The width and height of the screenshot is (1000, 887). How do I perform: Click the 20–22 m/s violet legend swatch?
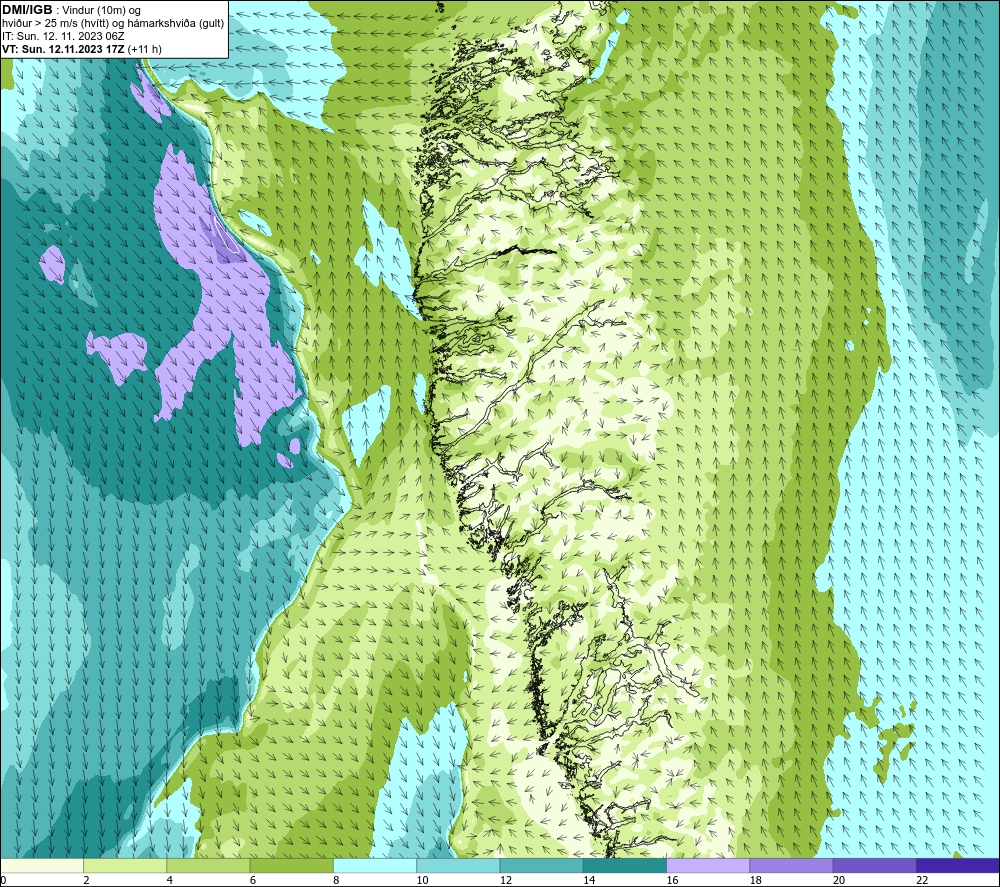(874, 865)
